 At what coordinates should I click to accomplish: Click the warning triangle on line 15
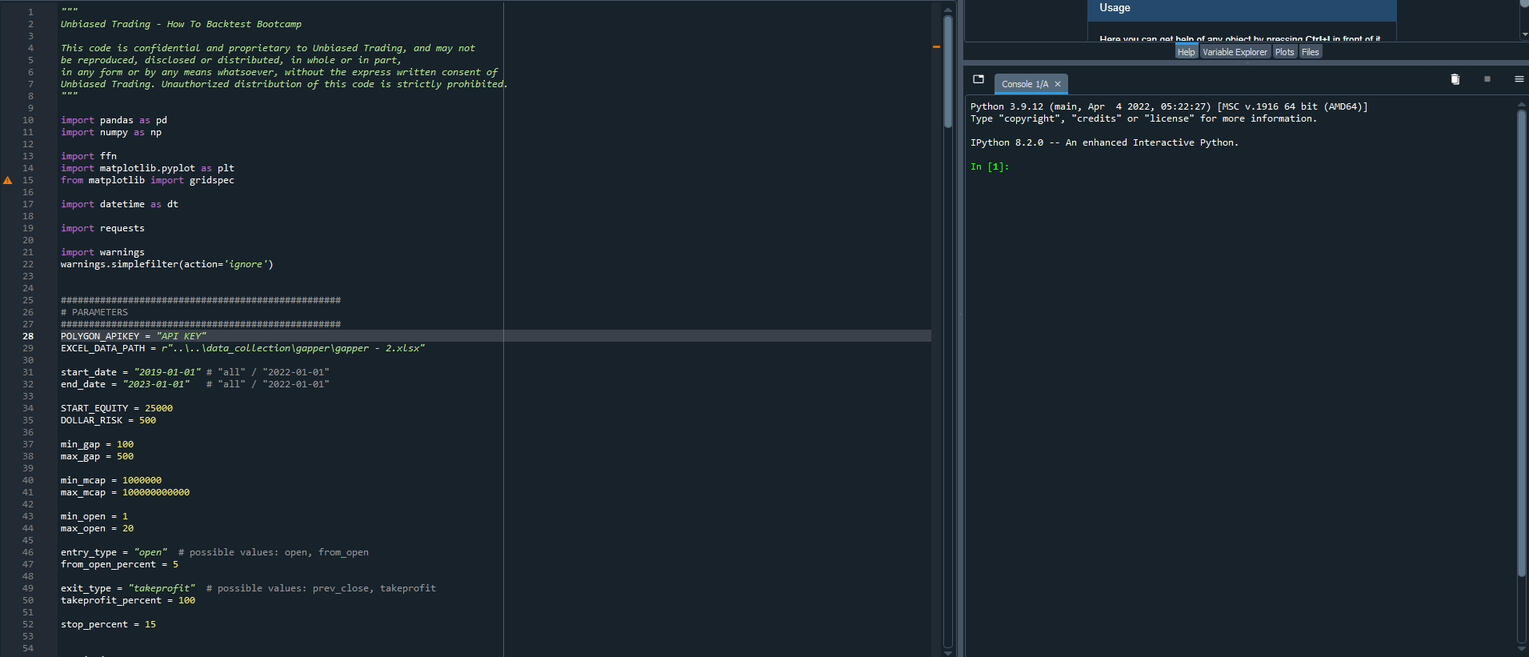pyautogui.click(x=8, y=180)
